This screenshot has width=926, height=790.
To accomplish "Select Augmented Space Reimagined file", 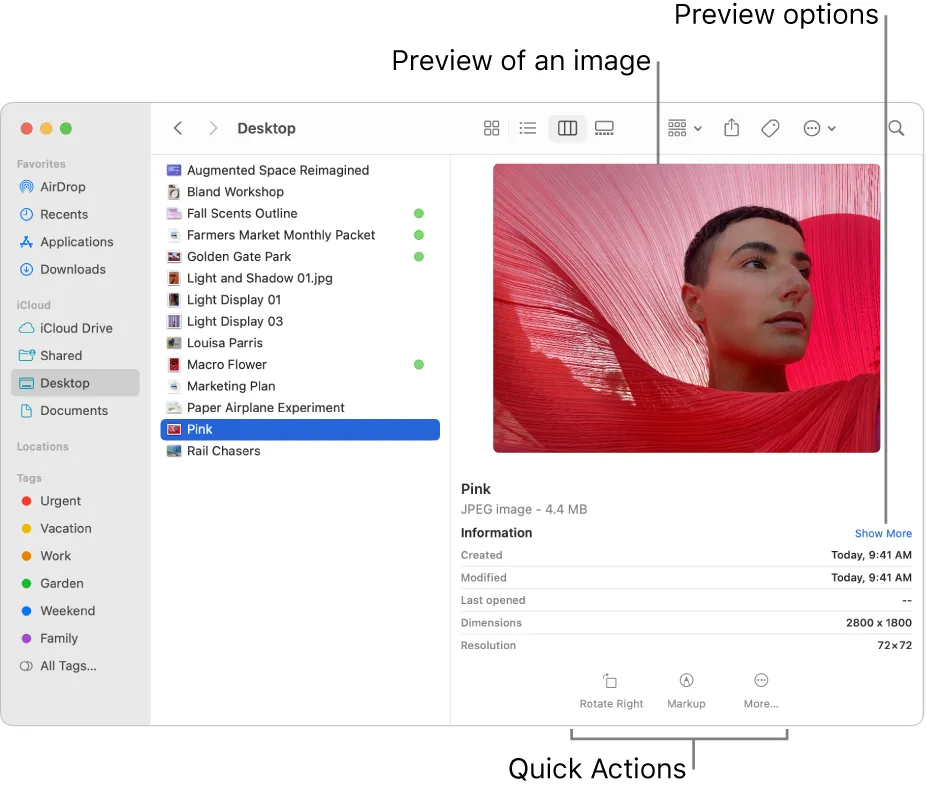I will pos(300,170).
